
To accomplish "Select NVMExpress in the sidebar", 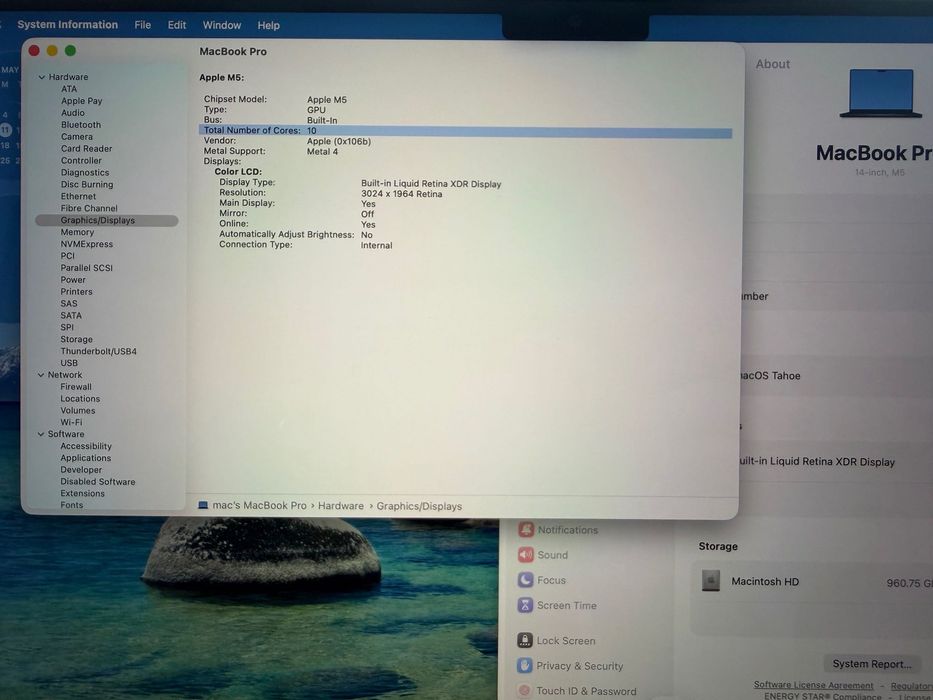I will (x=86, y=244).
